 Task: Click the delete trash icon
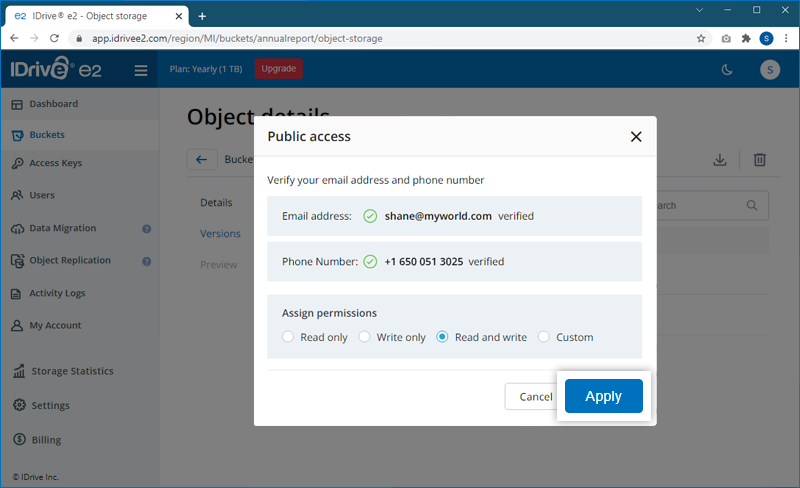point(760,160)
